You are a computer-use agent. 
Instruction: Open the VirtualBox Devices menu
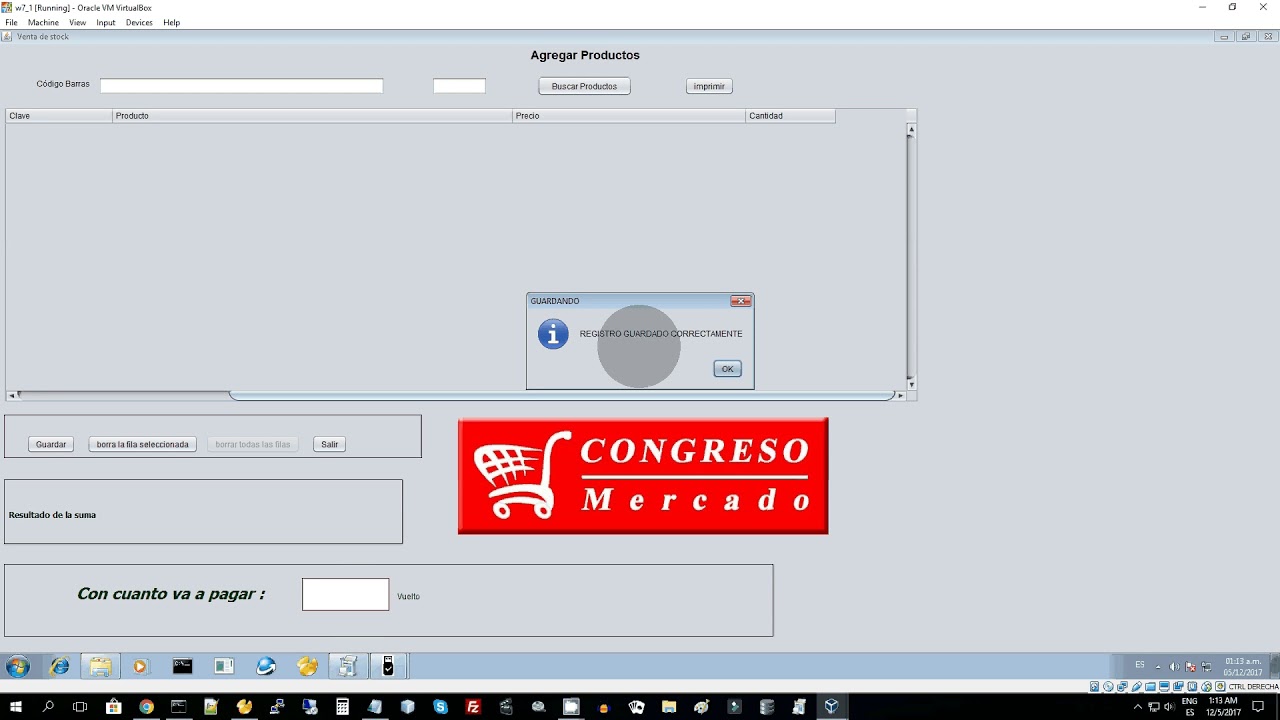(x=139, y=22)
